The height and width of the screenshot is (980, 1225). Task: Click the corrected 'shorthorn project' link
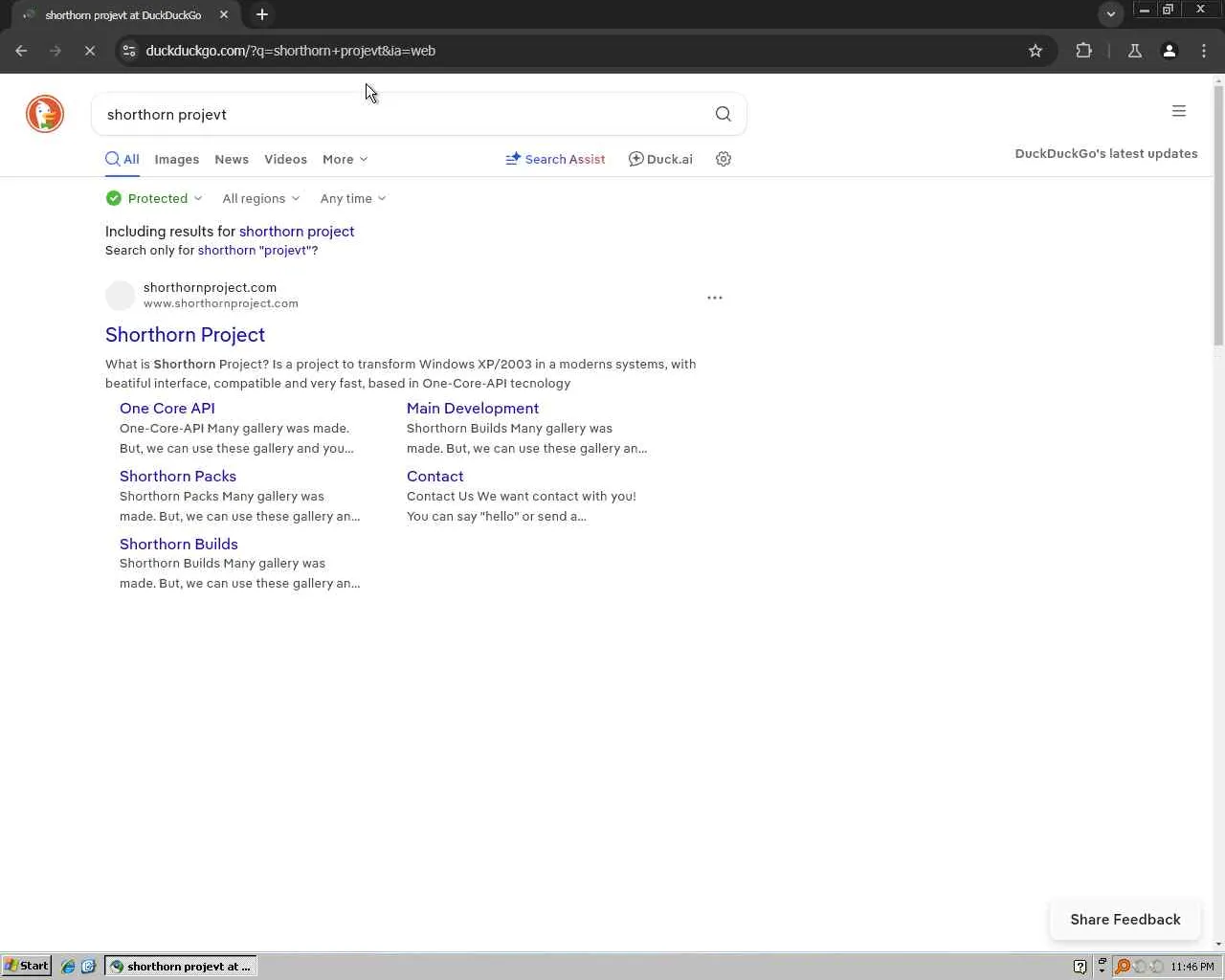coord(297,232)
